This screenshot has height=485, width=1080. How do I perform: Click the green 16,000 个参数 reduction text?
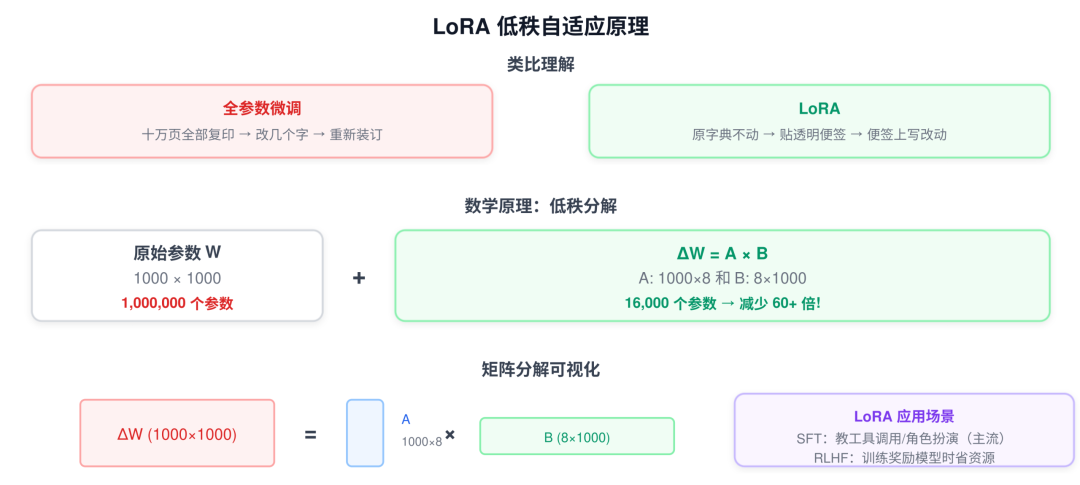723,303
